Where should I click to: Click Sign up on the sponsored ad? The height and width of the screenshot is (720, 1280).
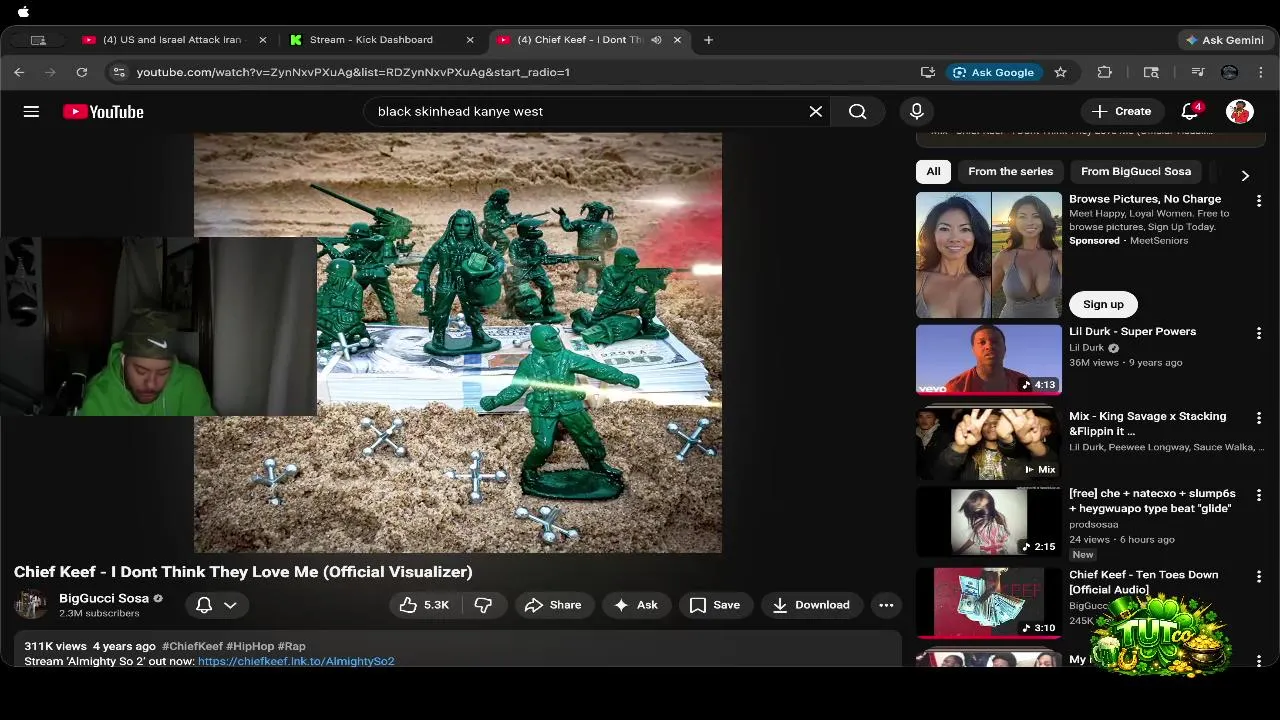1103,304
